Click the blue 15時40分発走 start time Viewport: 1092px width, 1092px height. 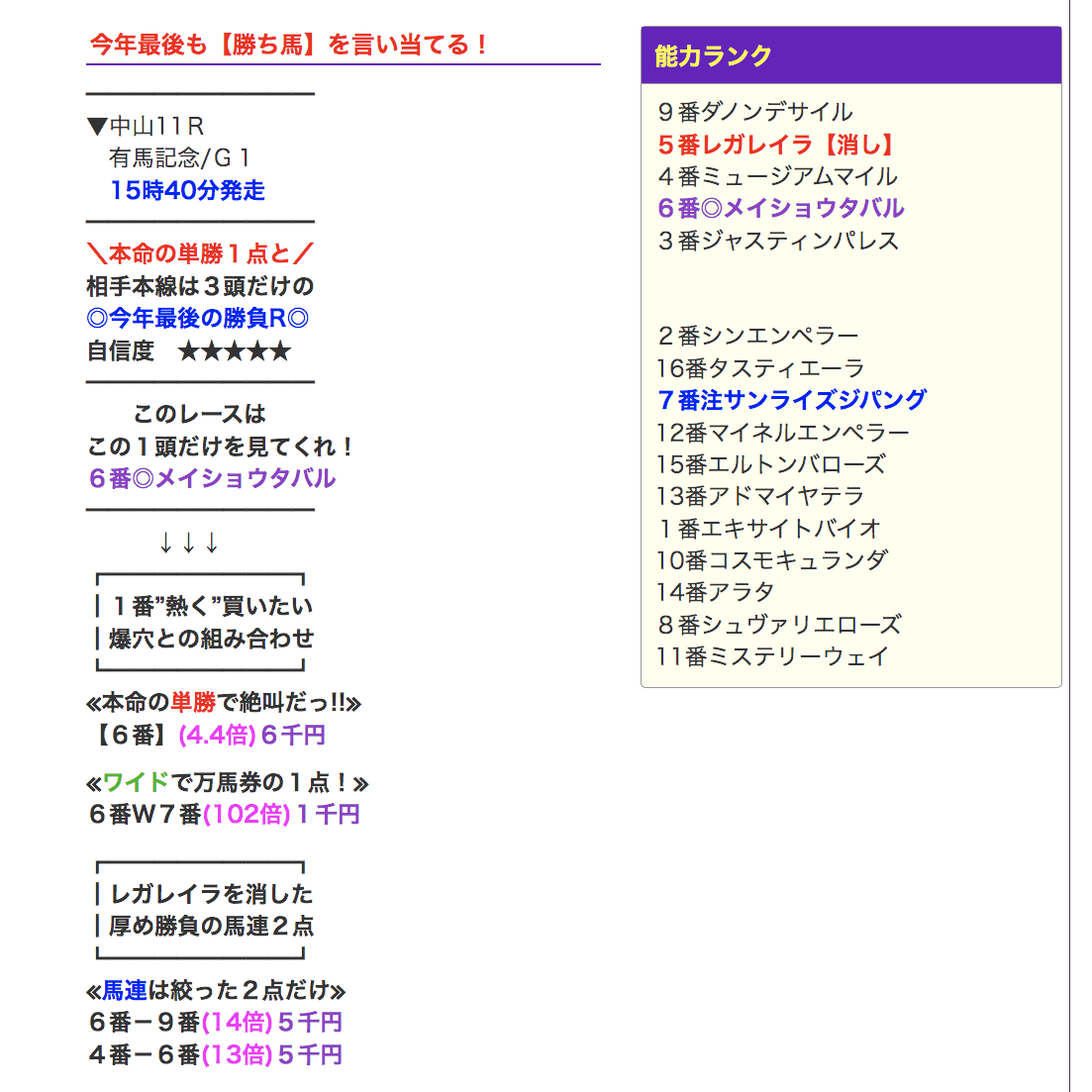(x=187, y=190)
